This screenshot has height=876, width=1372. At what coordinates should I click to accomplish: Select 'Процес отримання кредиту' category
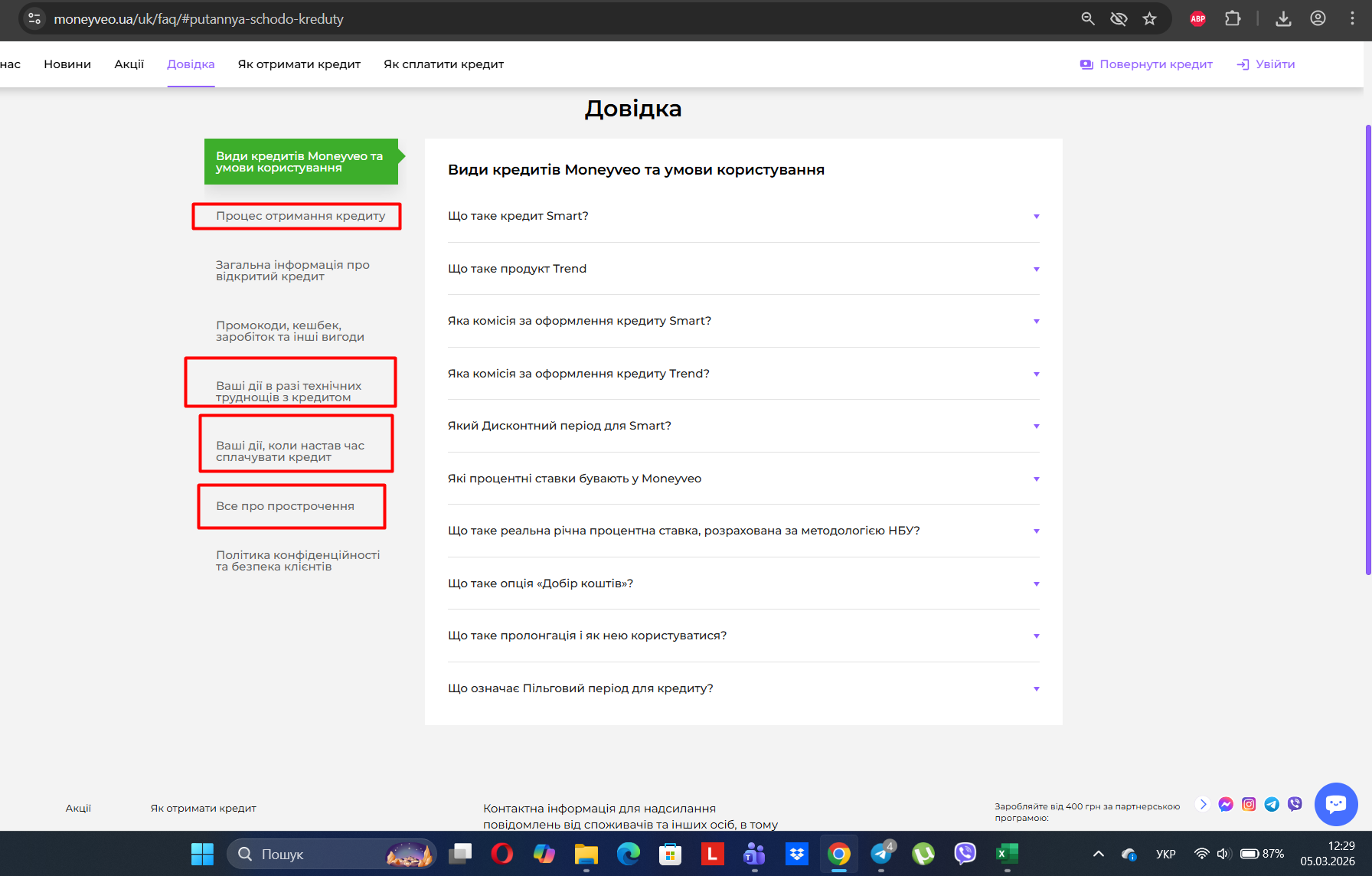[301, 216]
